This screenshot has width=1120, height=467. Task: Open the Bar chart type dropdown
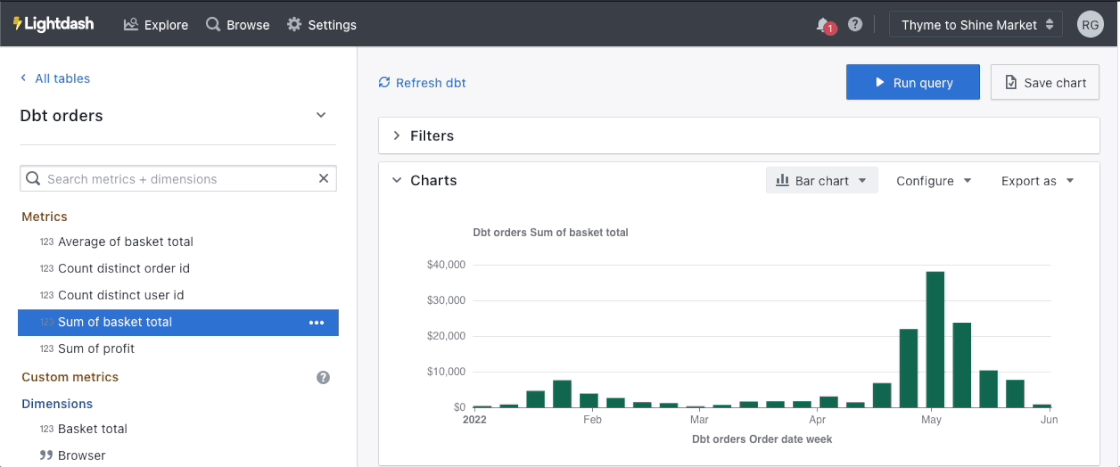click(x=822, y=181)
